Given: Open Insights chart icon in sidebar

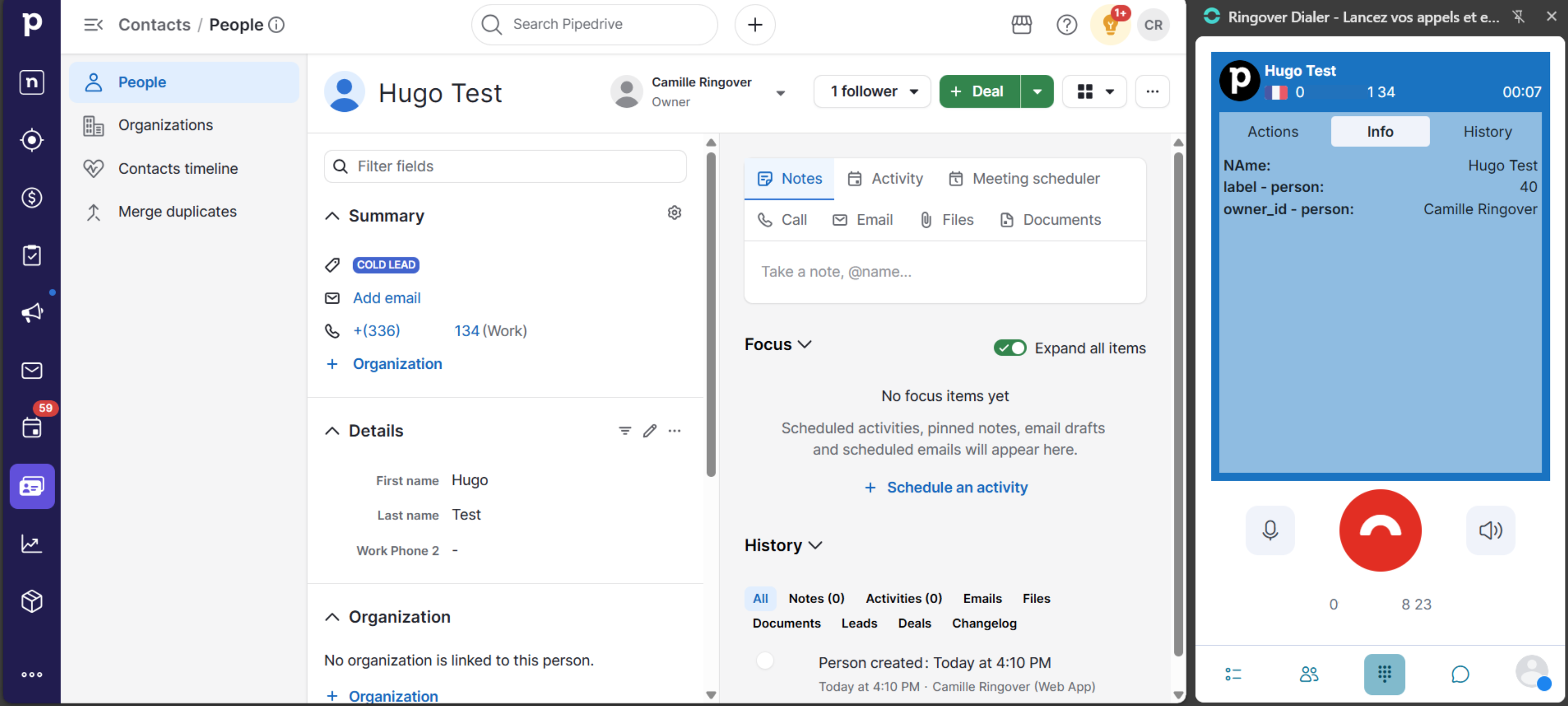Looking at the screenshot, I should (x=32, y=543).
